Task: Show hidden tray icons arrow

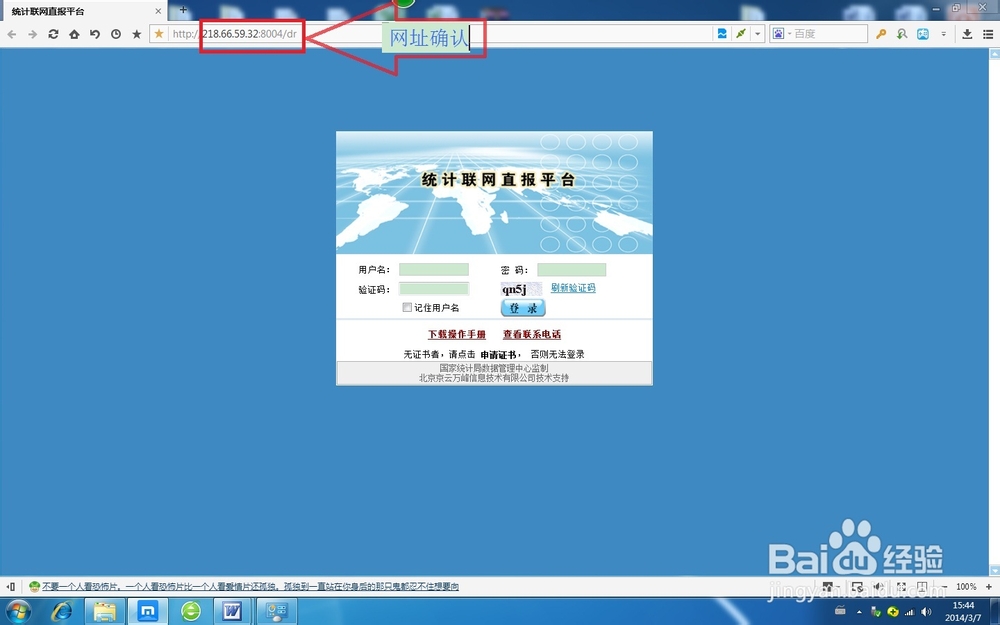Action: [x=859, y=612]
